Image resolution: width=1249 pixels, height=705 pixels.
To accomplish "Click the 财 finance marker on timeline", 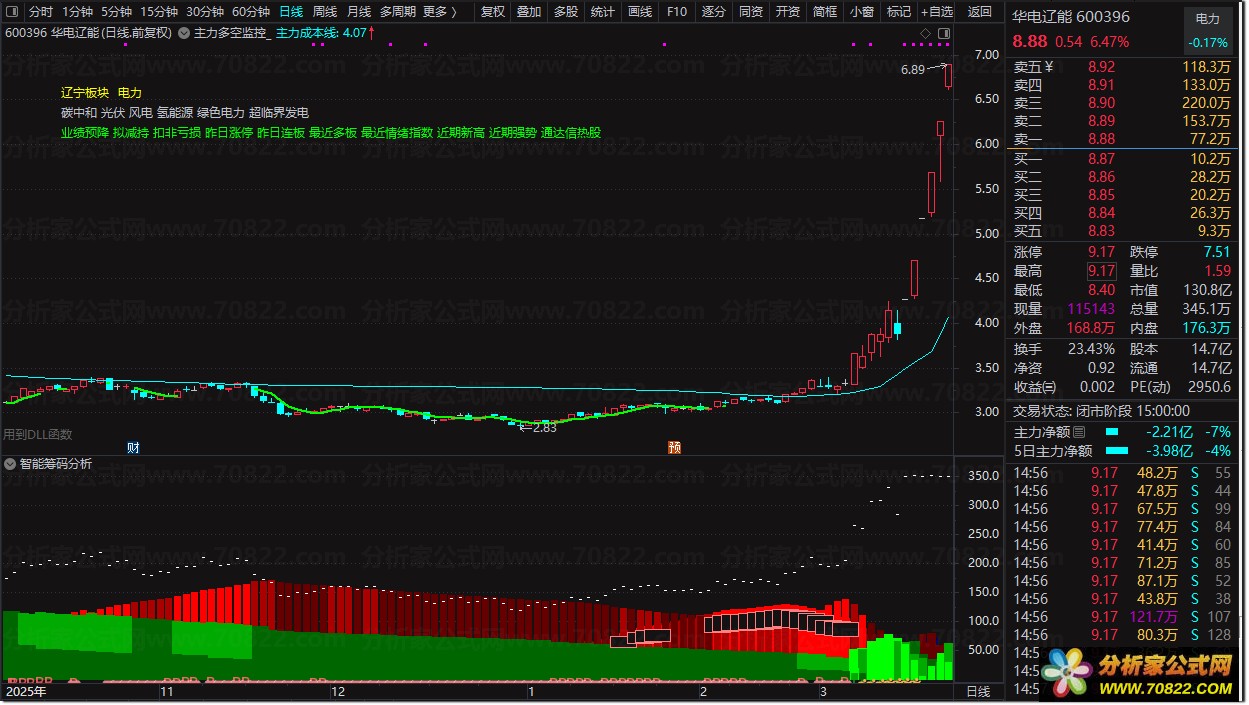I will 133,447.
